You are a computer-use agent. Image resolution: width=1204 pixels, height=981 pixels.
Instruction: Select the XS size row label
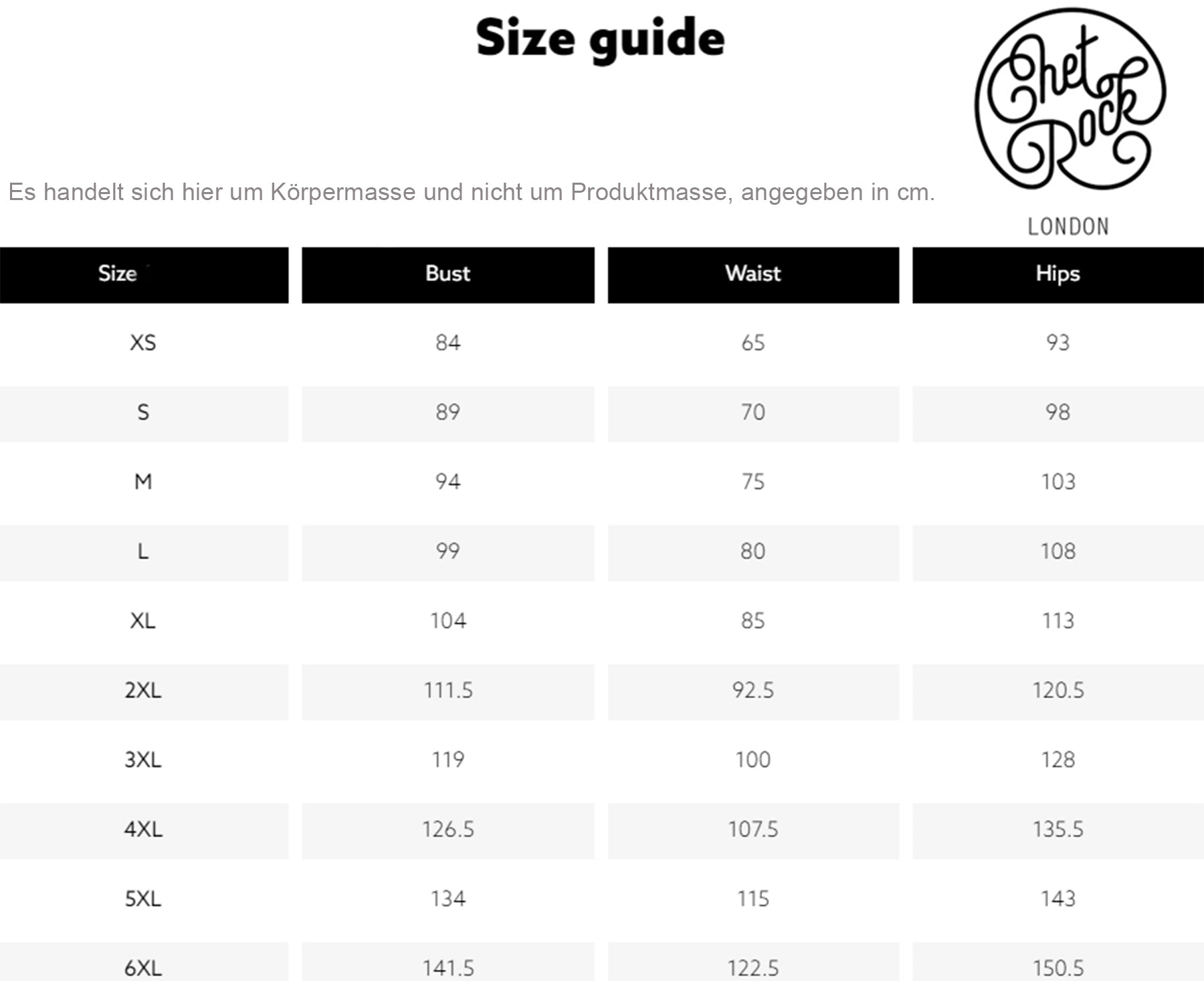pyautogui.click(x=142, y=343)
